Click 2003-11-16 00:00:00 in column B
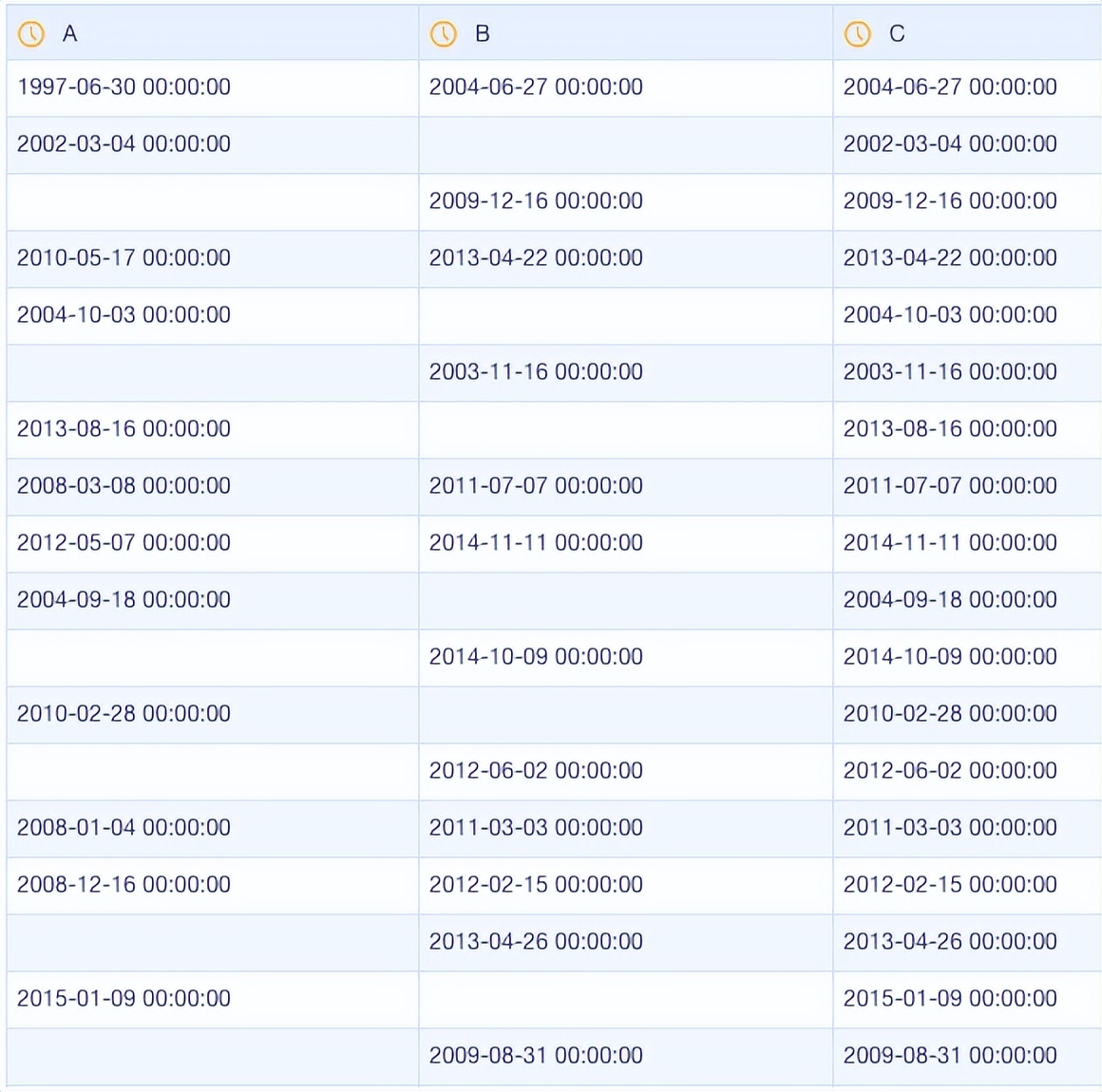This screenshot has height=1092, width=1102. [x=536, y=371]
